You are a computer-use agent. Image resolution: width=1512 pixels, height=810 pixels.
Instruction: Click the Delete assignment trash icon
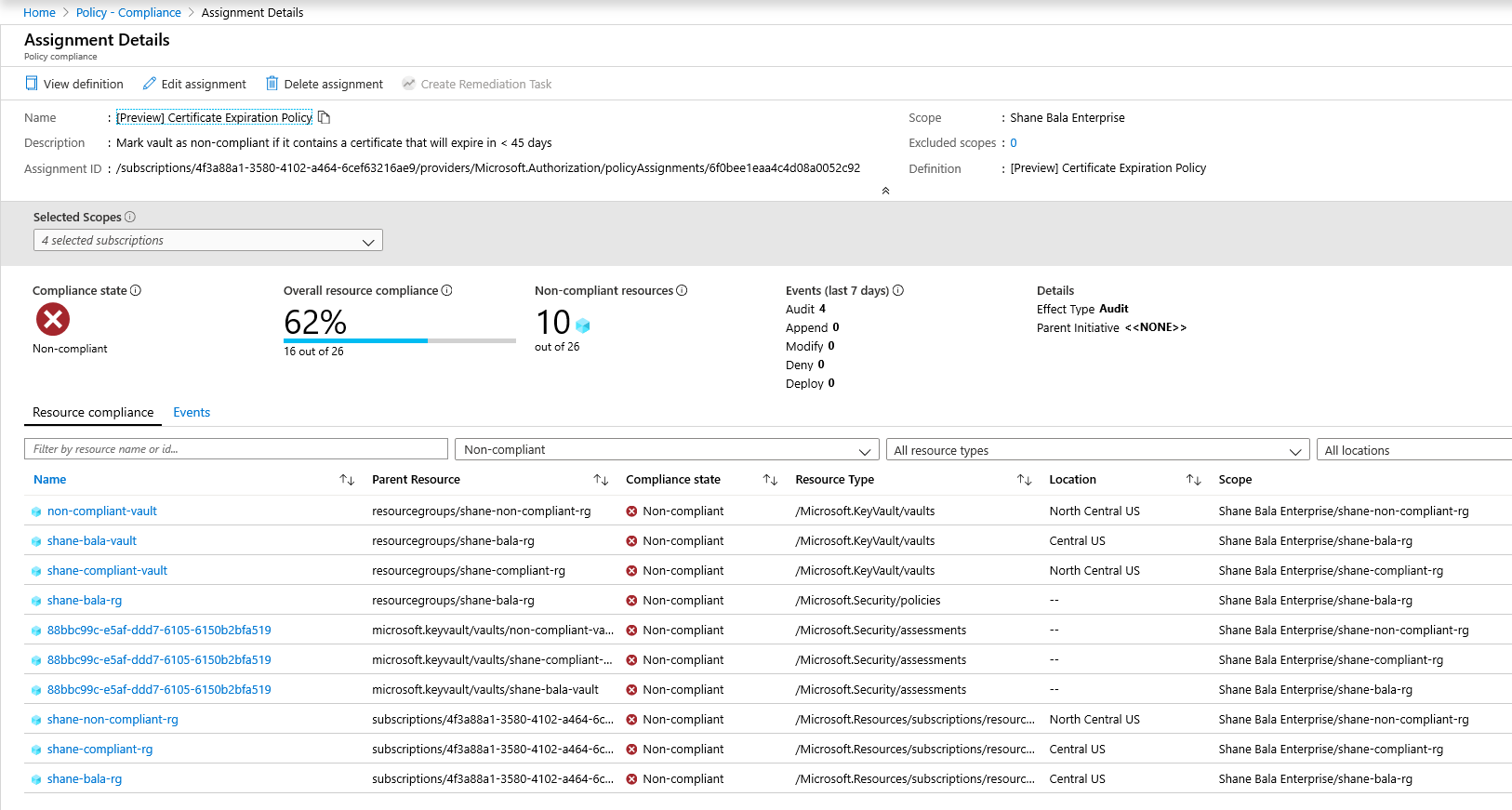272,84
